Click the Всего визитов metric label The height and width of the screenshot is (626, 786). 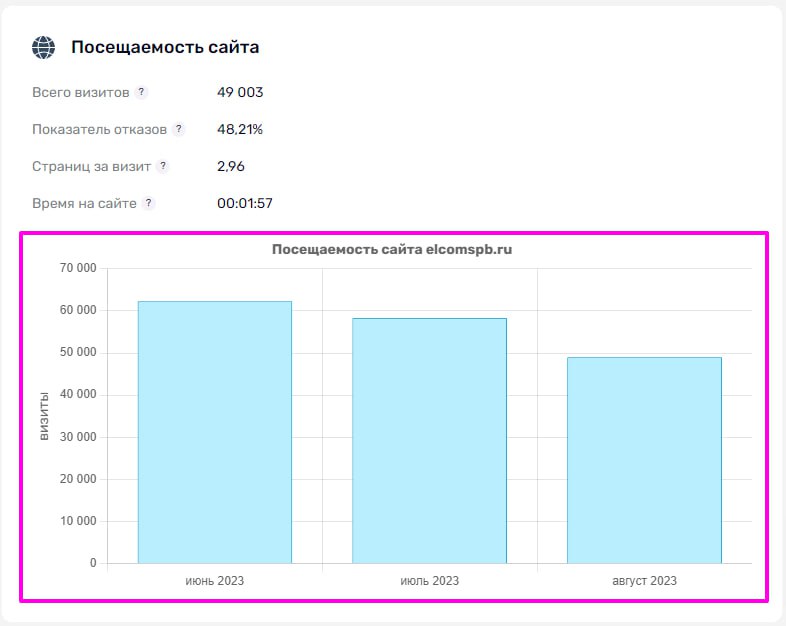tap(81, 93)
